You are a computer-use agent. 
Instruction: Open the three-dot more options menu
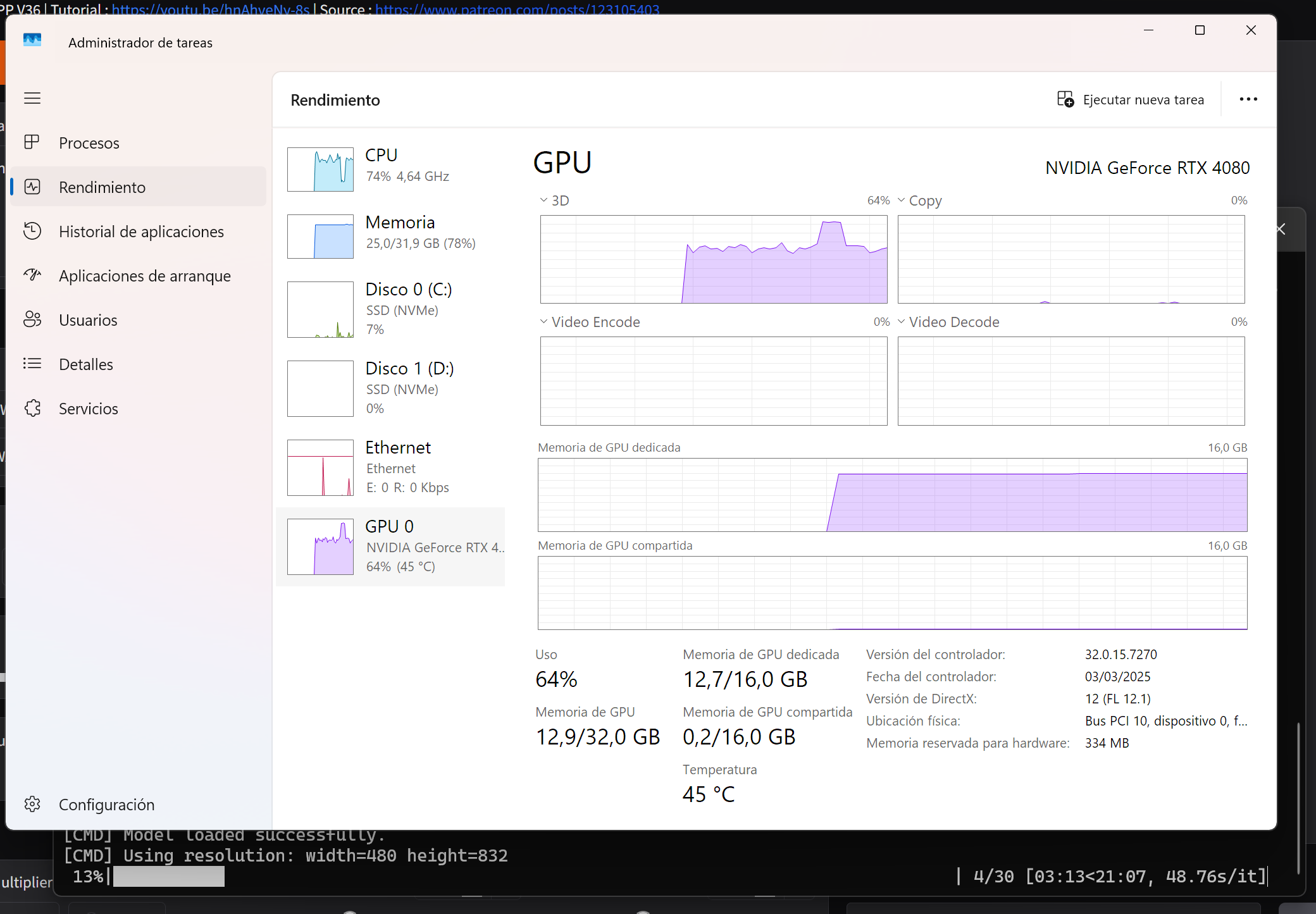pos(1248,99)
